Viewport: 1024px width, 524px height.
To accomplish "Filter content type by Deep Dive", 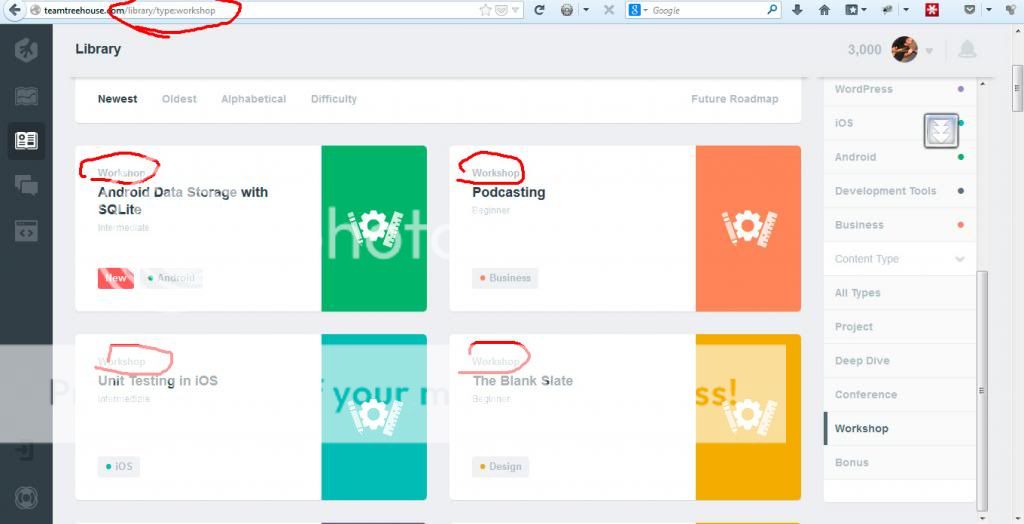I will click(862, 361).
